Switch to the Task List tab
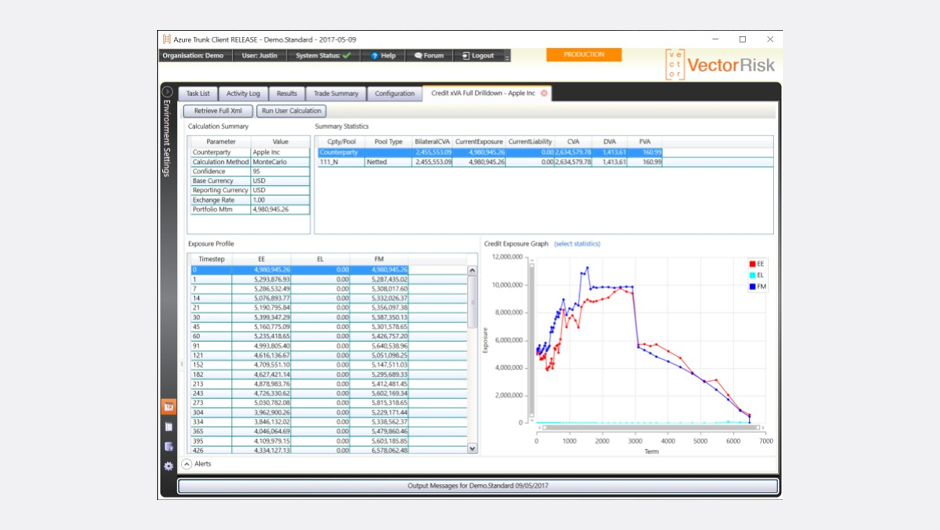This screenshot has width=940, height=530. tap(198, 94)
